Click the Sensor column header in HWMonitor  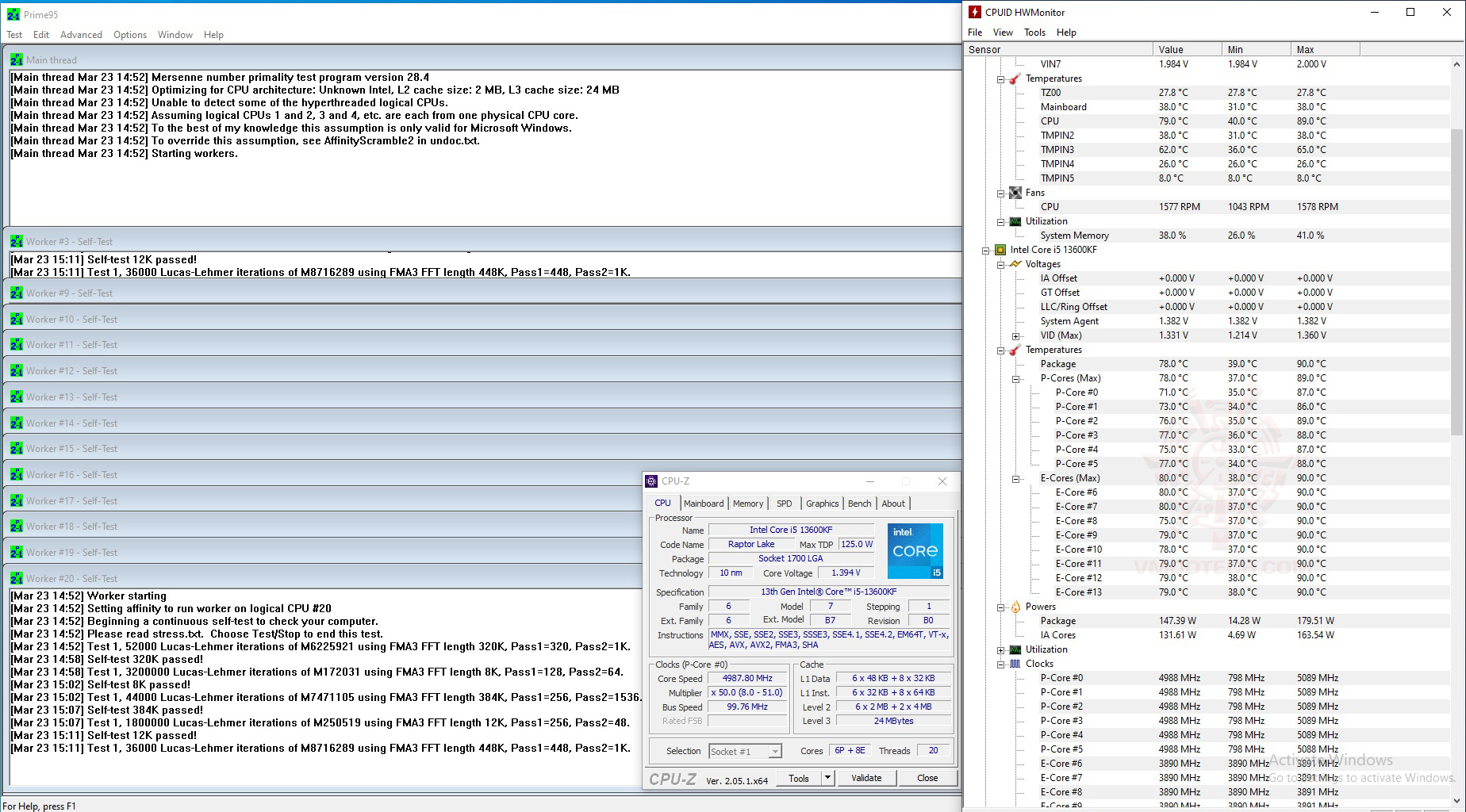[1058, 49]
